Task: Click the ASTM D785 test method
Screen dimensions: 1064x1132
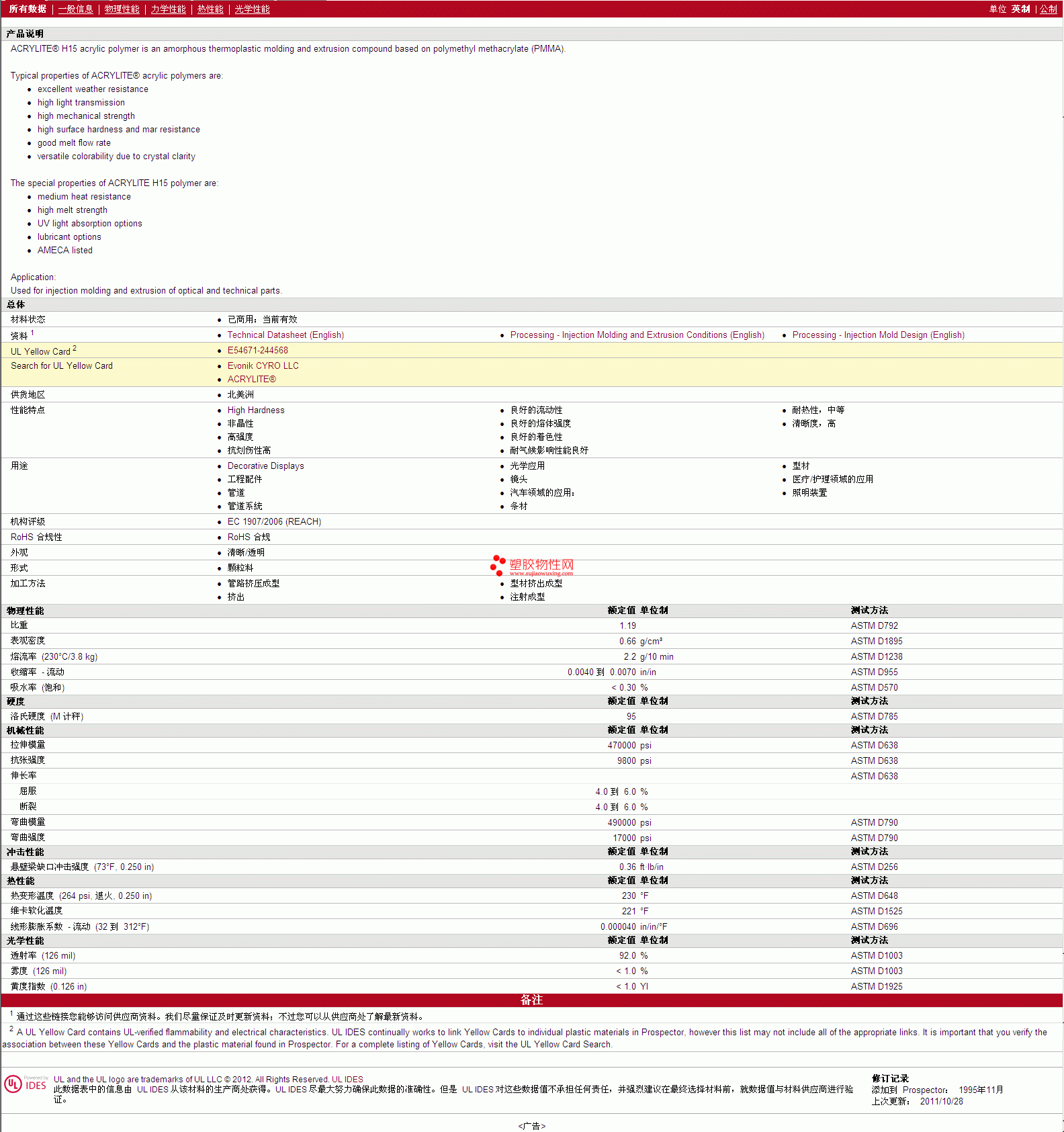Action: pos(874,716)
